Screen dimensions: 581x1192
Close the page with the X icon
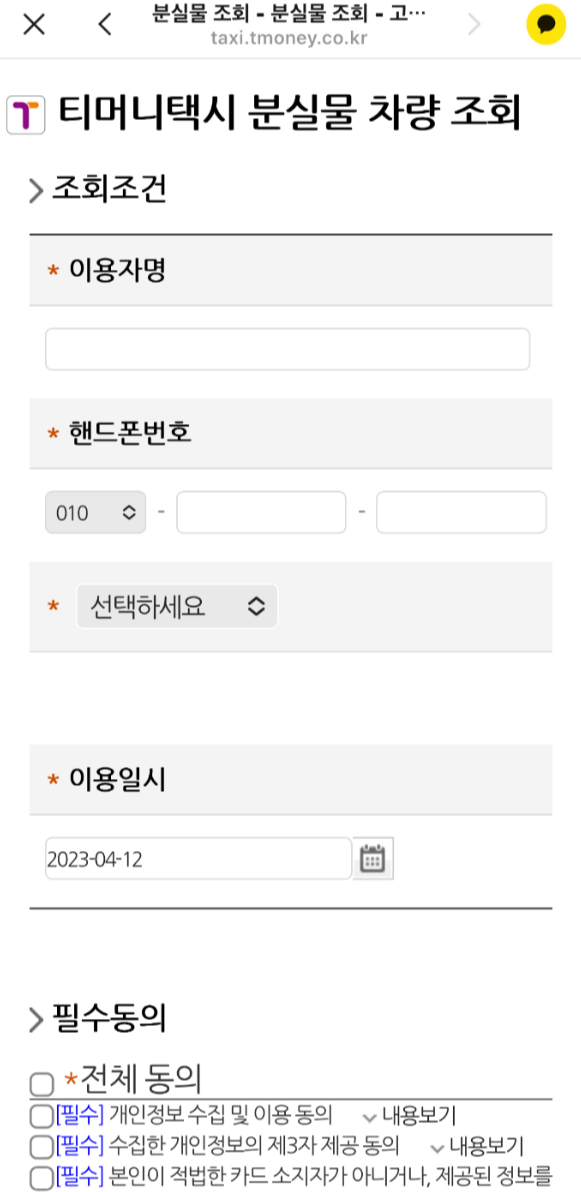[33, 24]
